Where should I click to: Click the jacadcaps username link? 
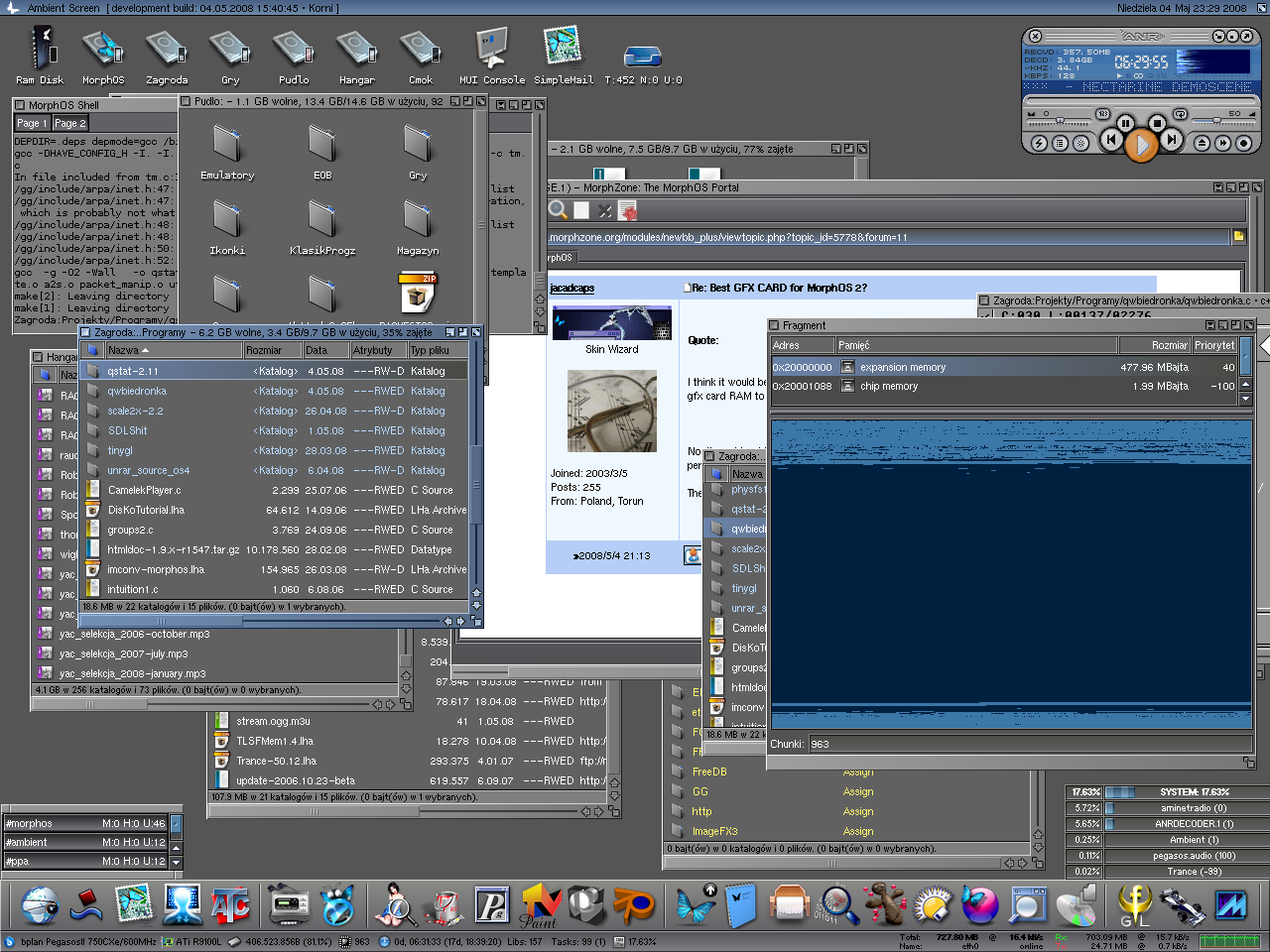click(572, 288)
